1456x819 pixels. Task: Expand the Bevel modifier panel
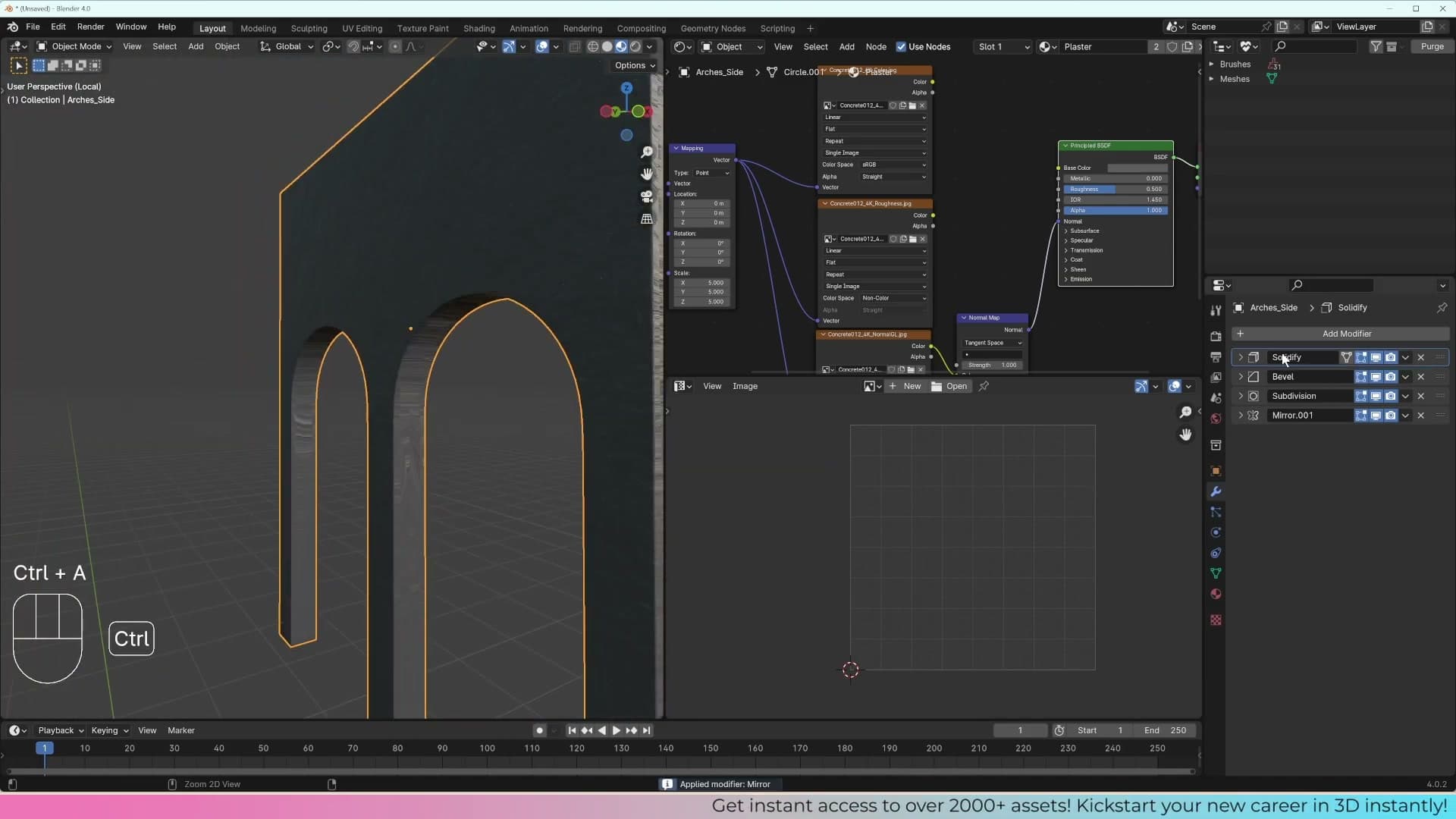[1241, 377]
